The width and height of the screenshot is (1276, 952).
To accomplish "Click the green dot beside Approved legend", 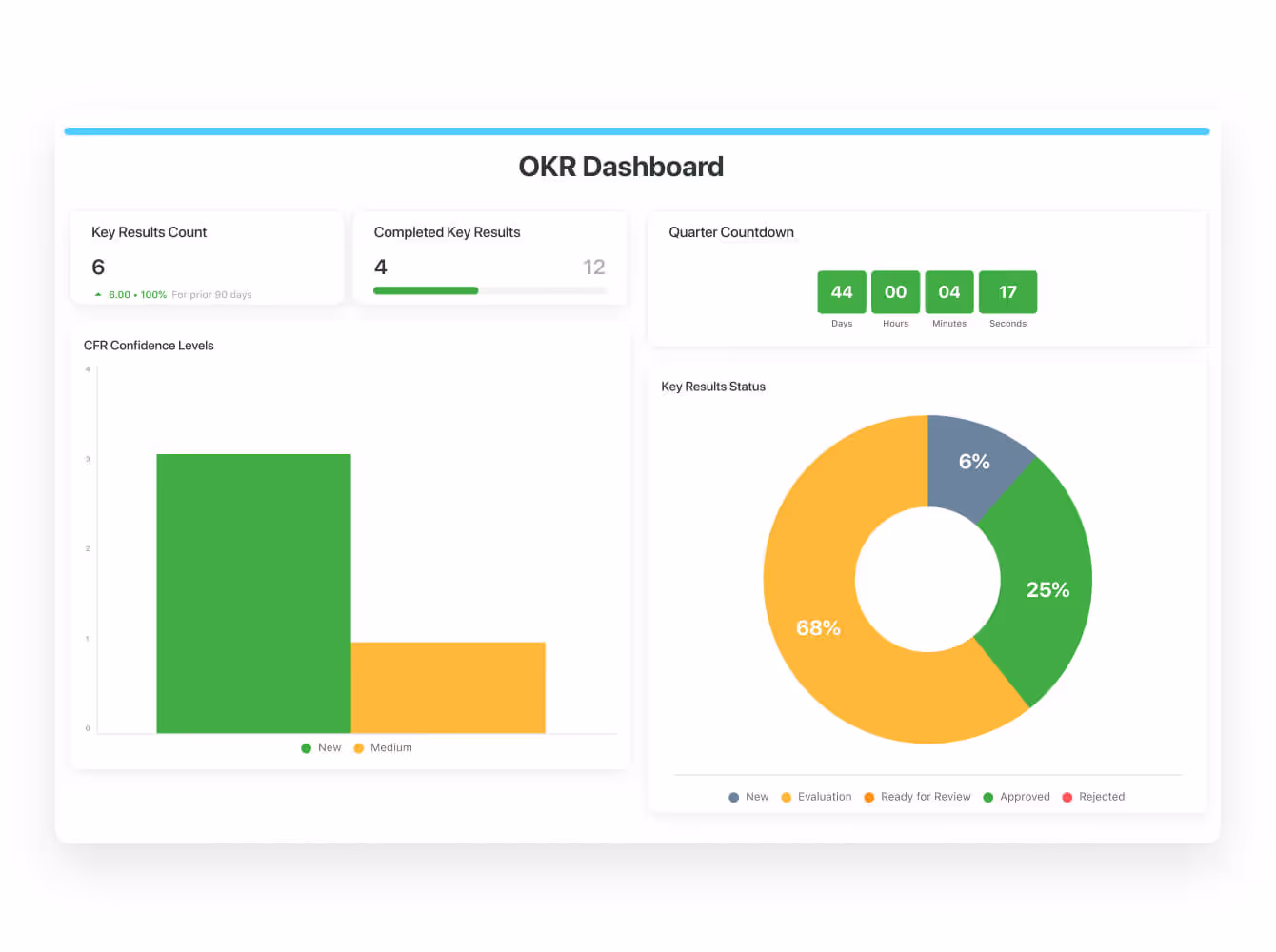I will [x=988, y=798].
